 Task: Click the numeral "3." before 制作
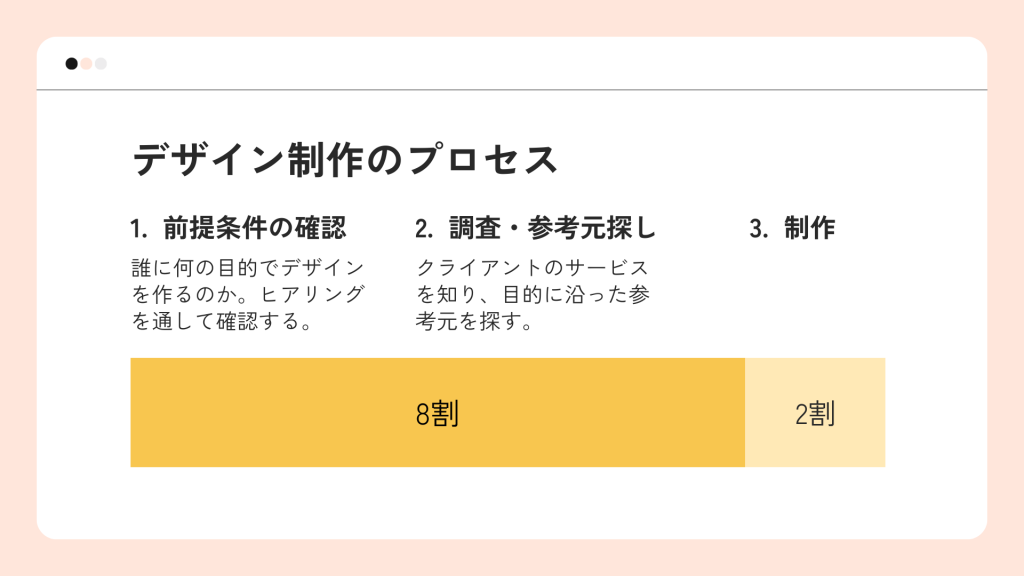pos(759,229)
